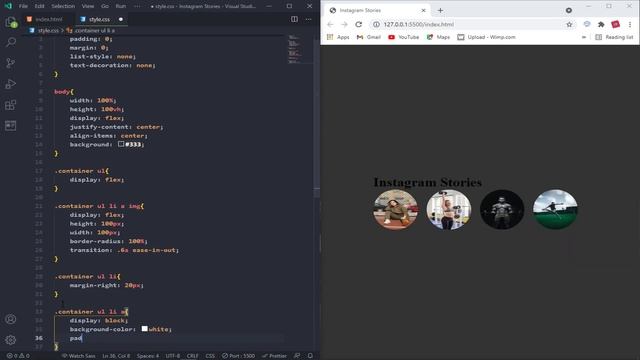Click the Watch Sass status item
This screenshot has height=360, width=640.
(78, 356)
